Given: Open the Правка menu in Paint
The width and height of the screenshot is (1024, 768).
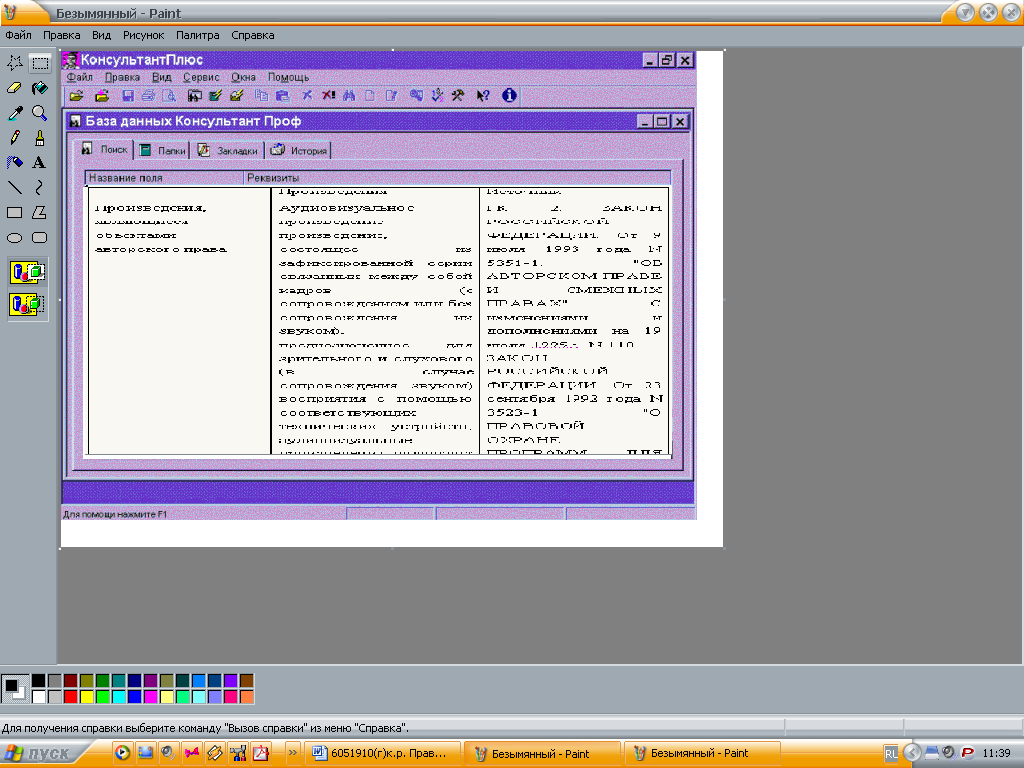Looking at the screenshot, I should [61, 35].
